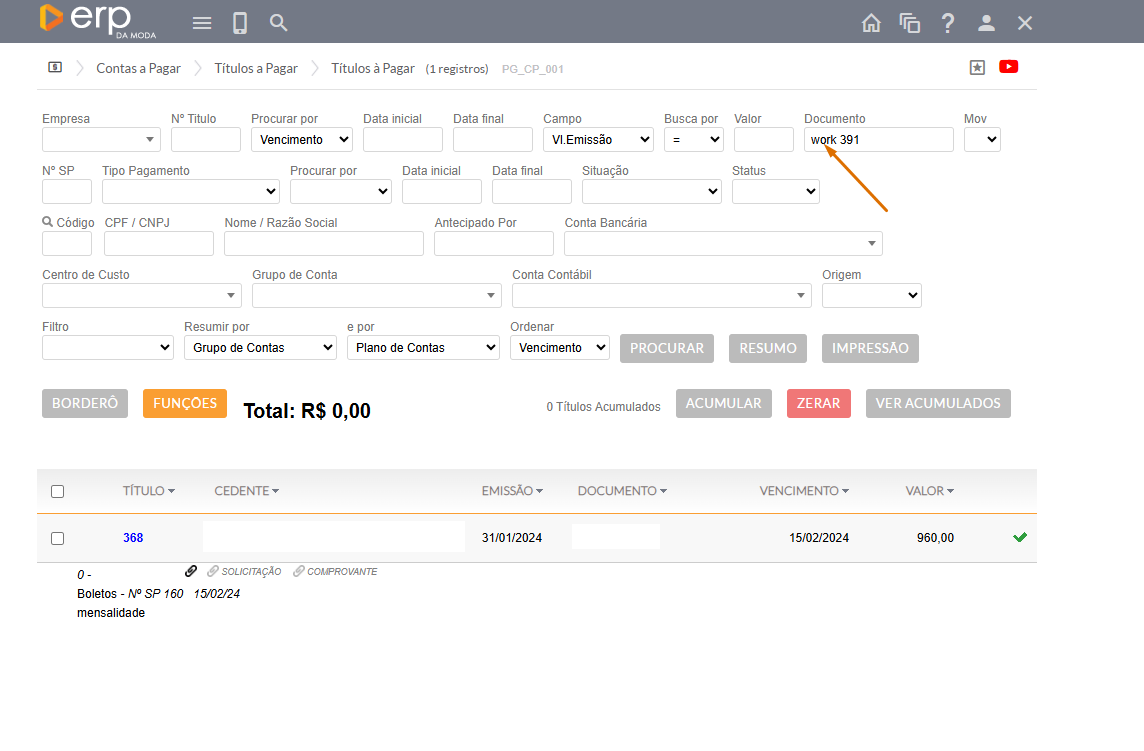
Task: Open the help question mark icon
Action: pyautogui.click(x=948, y=23)
